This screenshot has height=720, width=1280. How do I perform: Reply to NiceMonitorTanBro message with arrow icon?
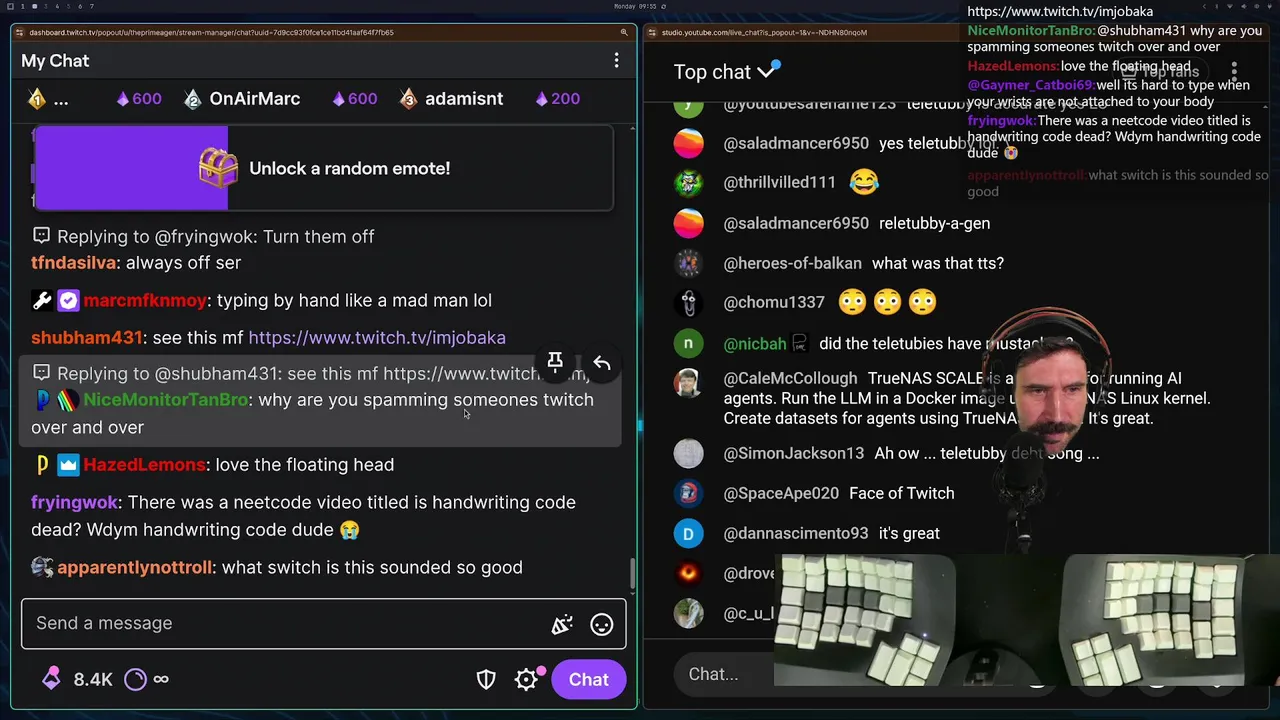coord(601,363)
